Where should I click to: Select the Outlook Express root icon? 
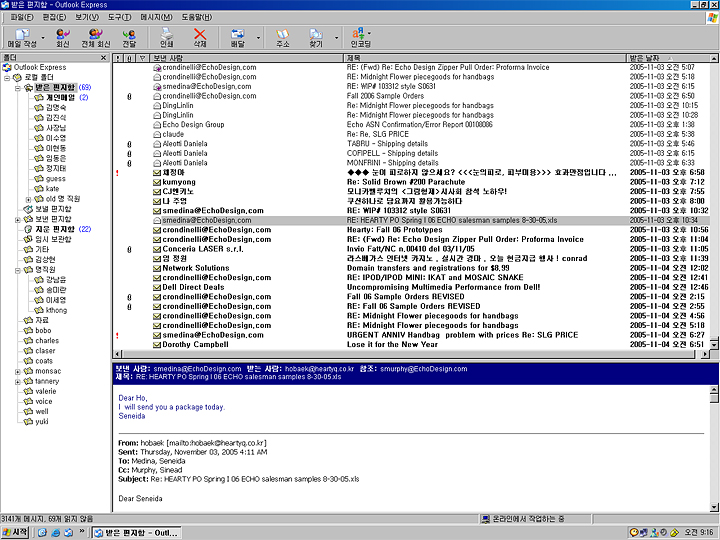(x=7, y=68)
